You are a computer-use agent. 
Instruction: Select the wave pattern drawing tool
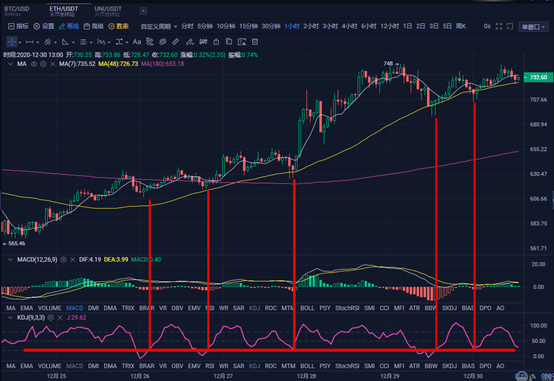101,42
